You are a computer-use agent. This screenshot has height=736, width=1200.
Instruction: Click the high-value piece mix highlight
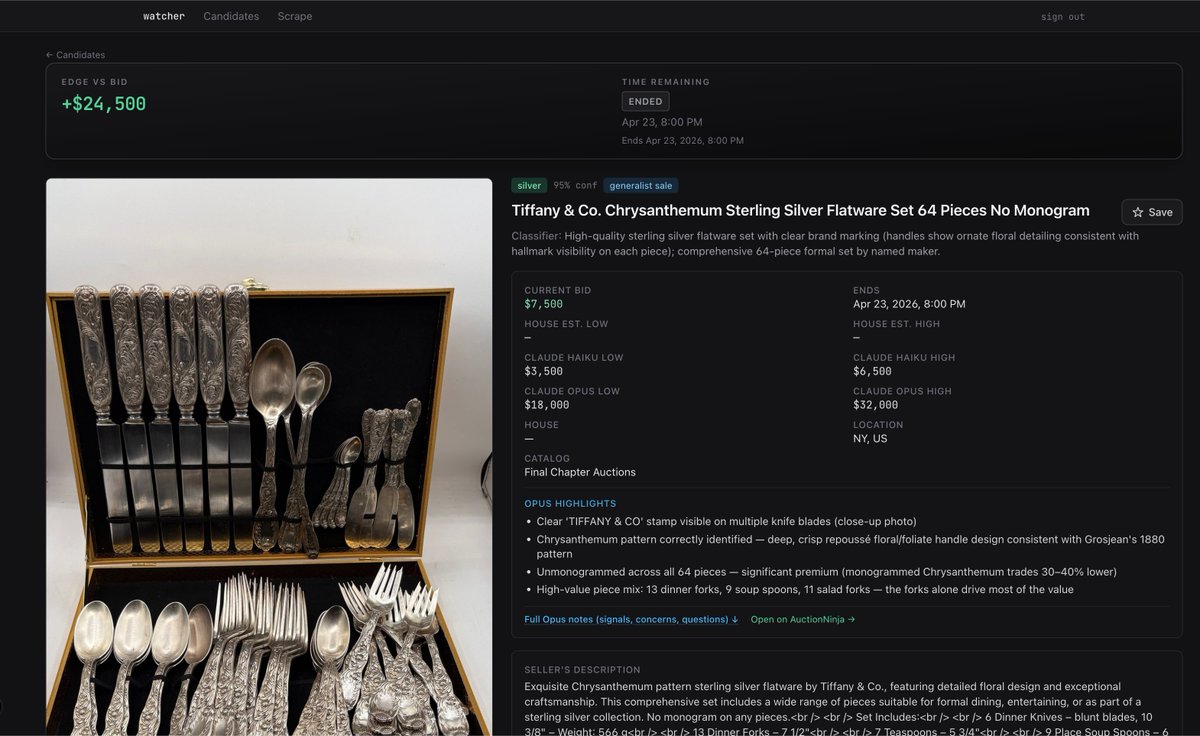click(805, 589)
